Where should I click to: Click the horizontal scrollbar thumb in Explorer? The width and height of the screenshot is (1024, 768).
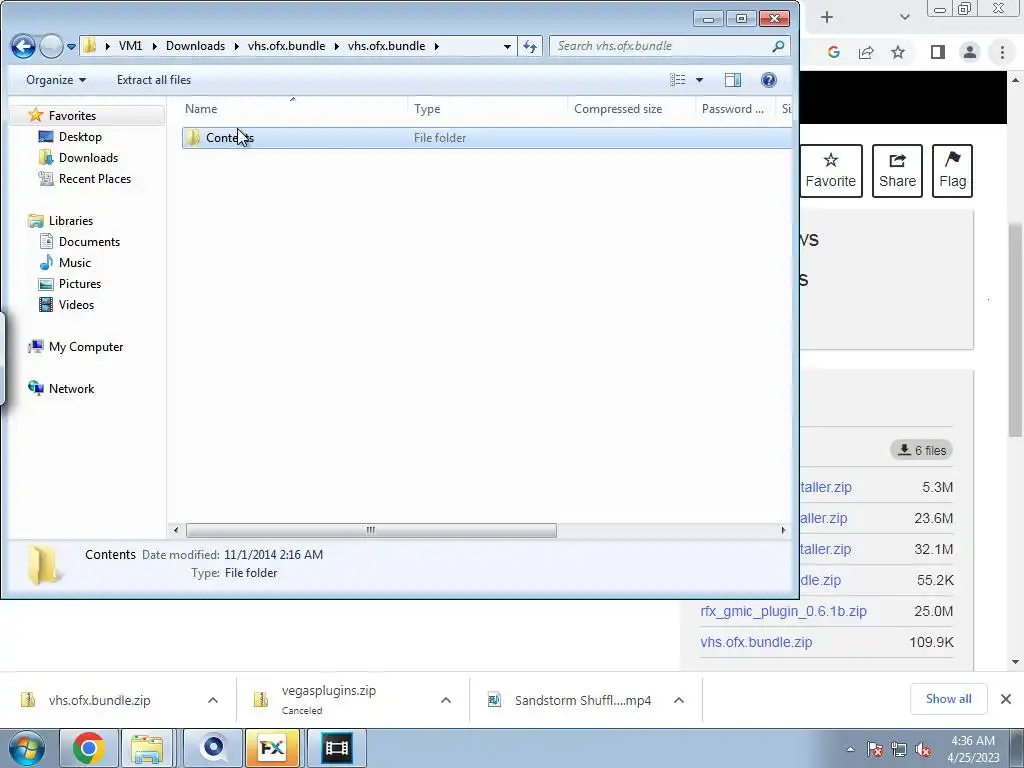[x=371, y=530]
